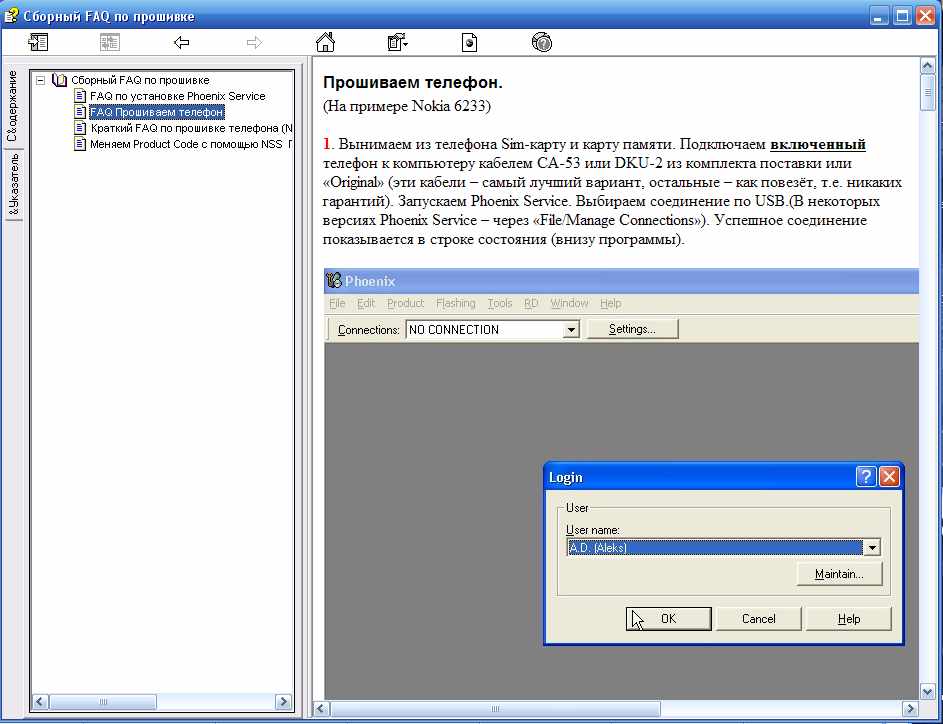The height and width of the screenshot is (724, 943).
Task: Click the question-mark button on Login dialog
Action: pyautogui.click(x=865, y=477)
